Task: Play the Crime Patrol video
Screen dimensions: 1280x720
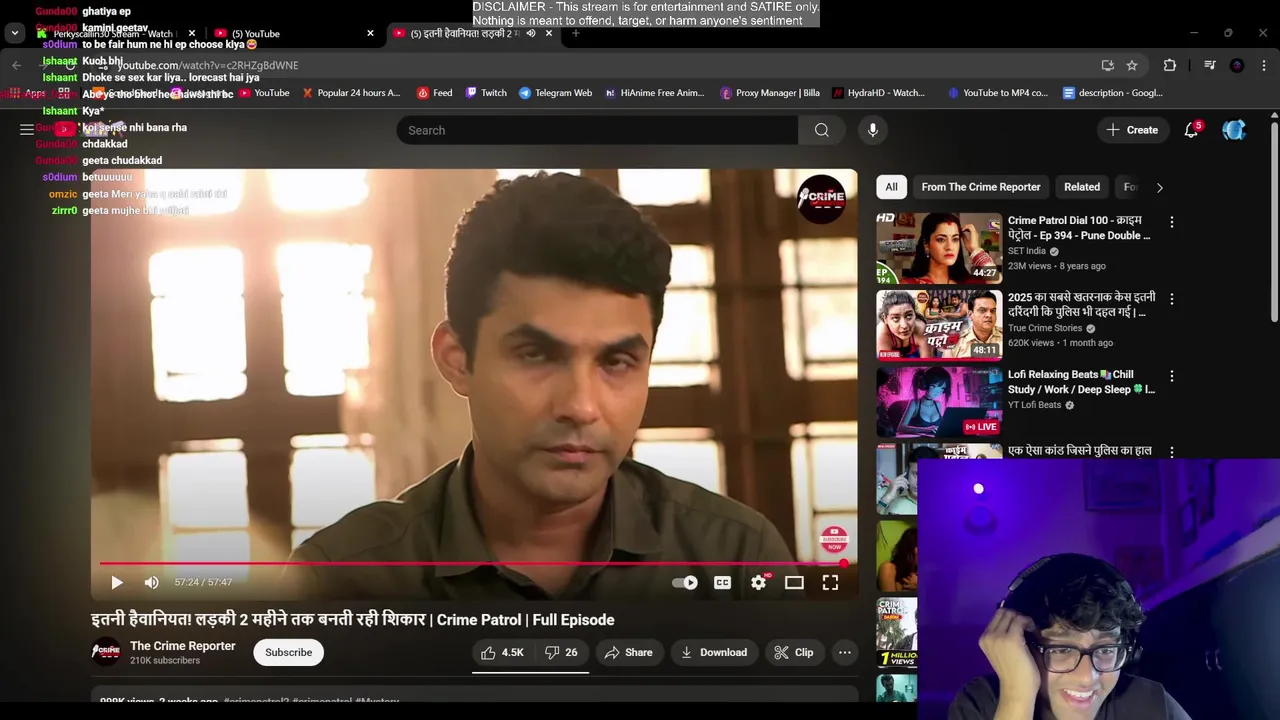Action: click(117, 582)
